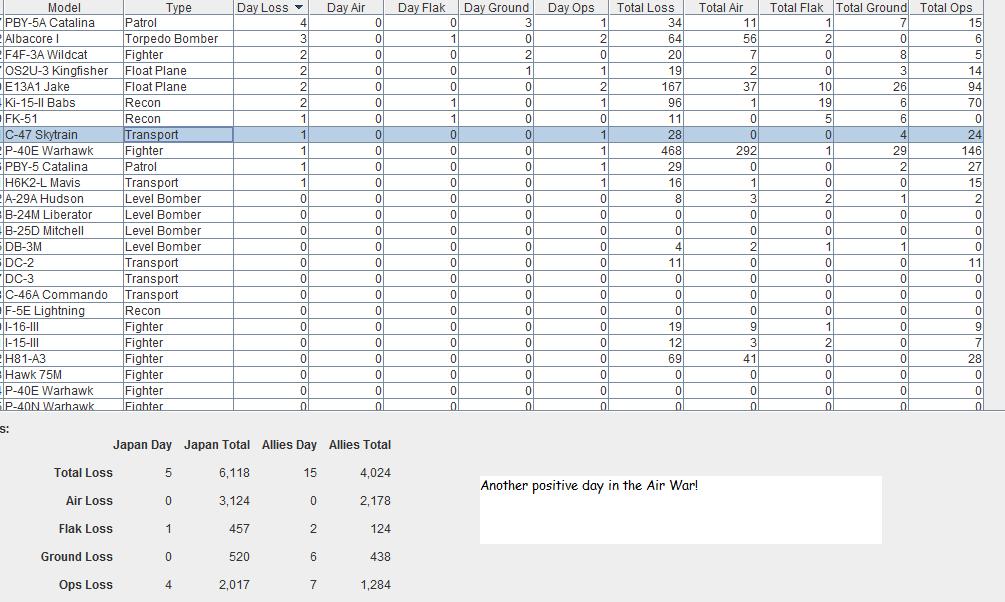Click the Total Loss column header

(x=645, y=7)
